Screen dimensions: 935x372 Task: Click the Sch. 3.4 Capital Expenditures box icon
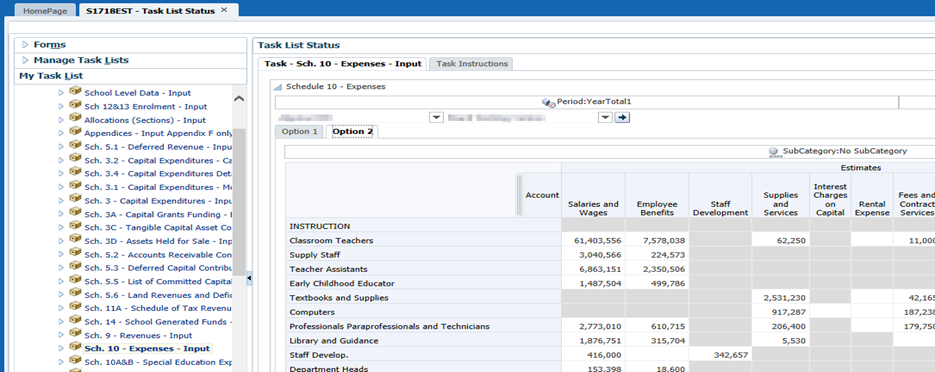75,172
